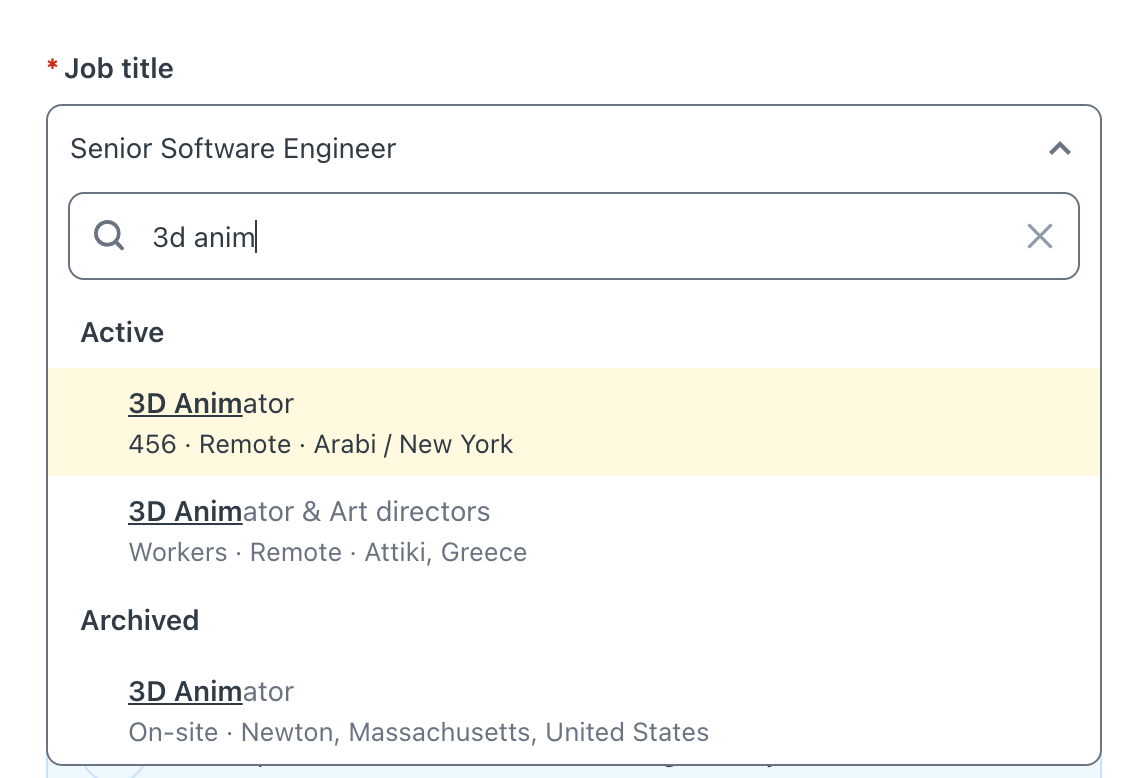This screenshot has height=778, width=1138.
Task: Click the Archived section header
Action: [139, 620]
